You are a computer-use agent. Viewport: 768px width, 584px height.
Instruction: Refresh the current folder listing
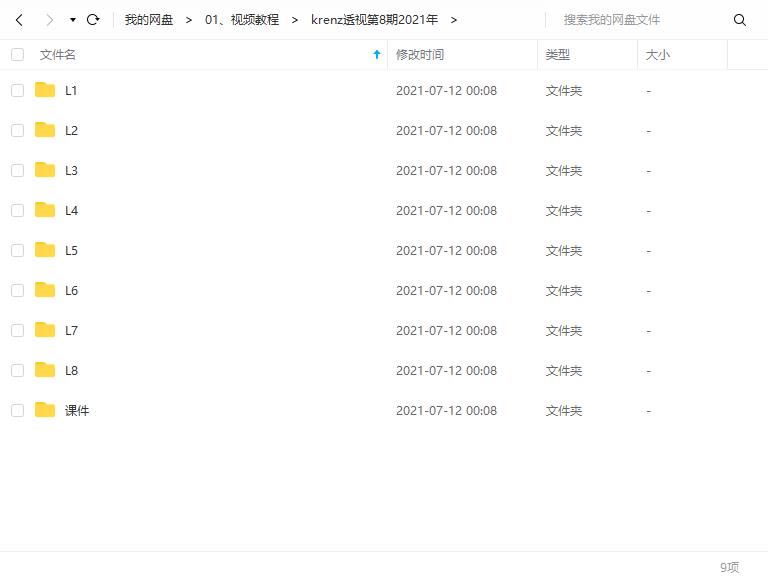tap(93, 20)
